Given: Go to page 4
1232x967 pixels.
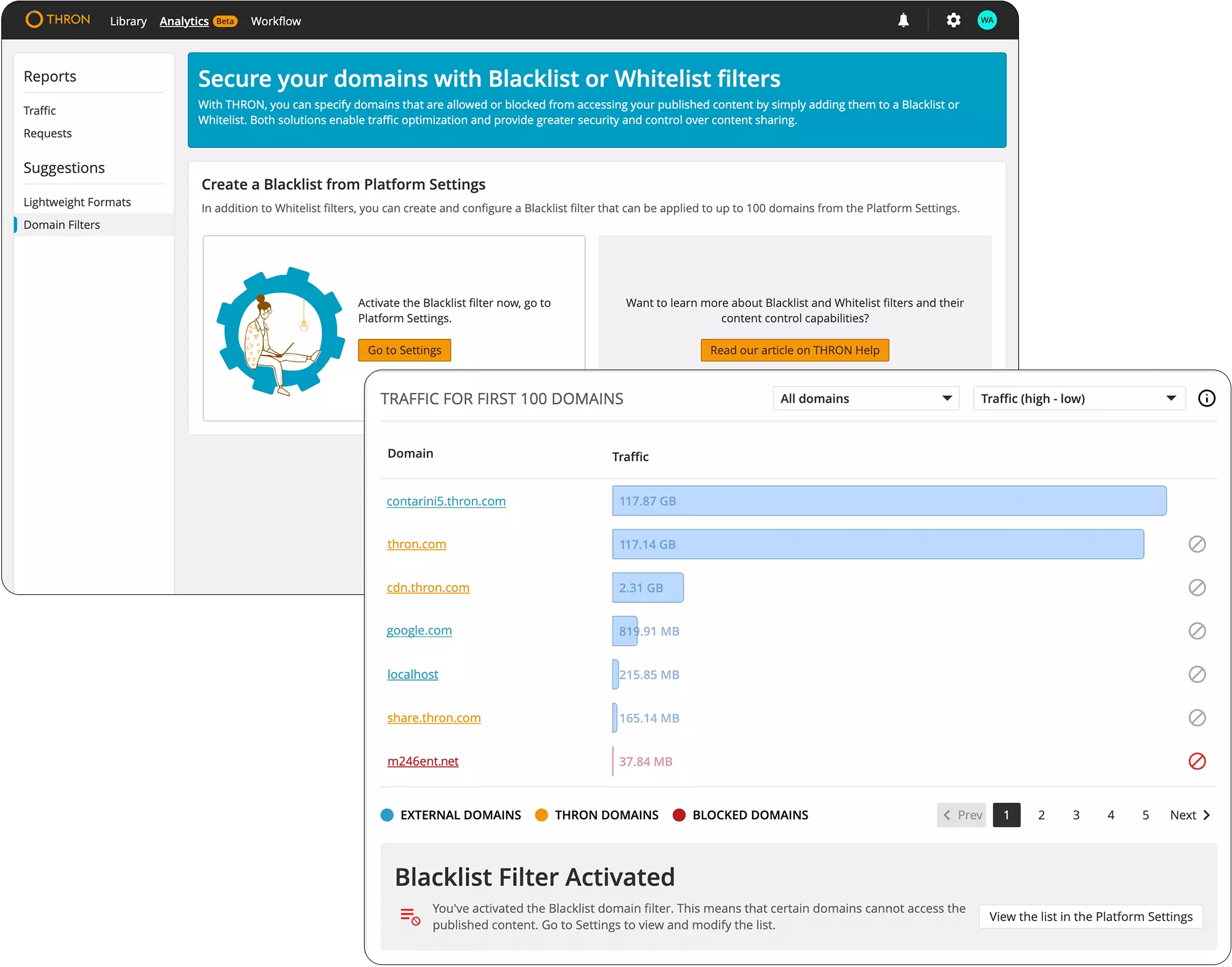Looking at the screenshot, I should (x=1111, y=815).
